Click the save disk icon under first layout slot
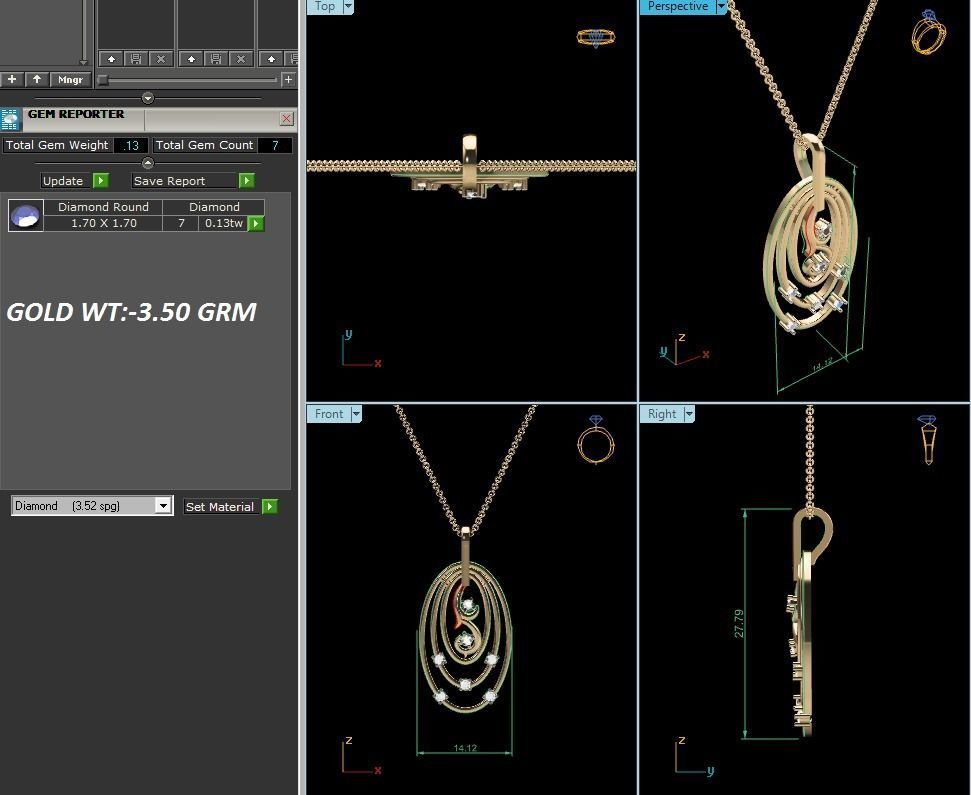Image resolution: width=971 pixels, height=795 pixels. (x=136, y=59)
